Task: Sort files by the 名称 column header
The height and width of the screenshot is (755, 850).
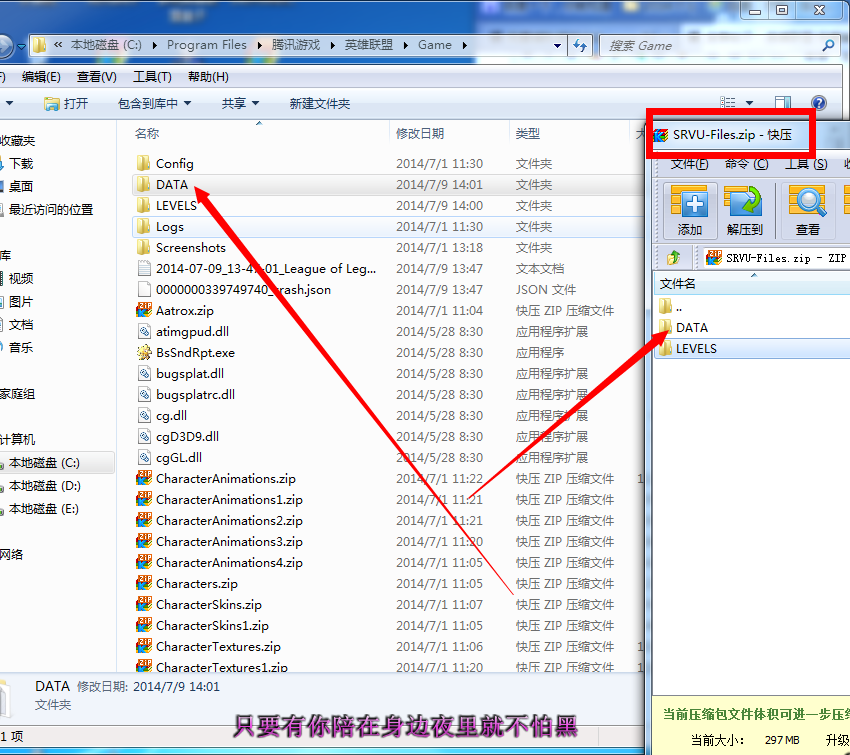Action: (x=147, y=133)
